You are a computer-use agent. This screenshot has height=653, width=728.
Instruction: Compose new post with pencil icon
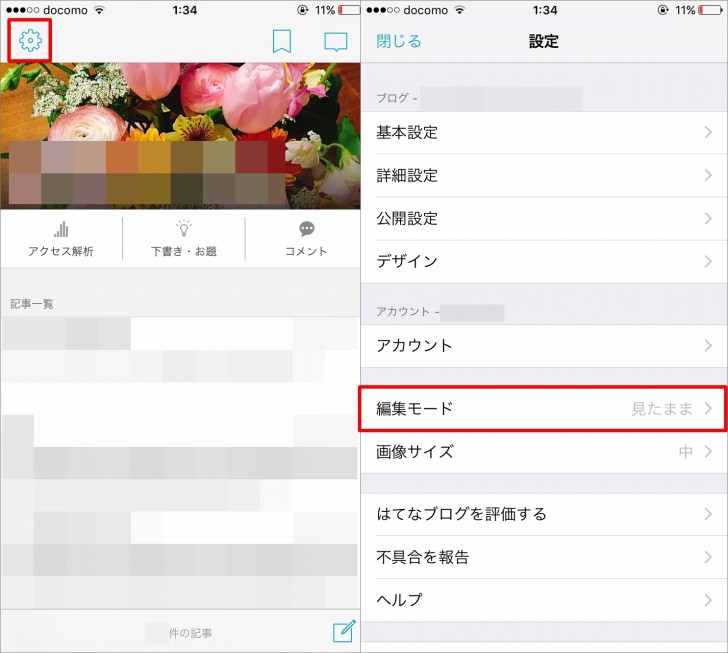click(x=343, y=631)
